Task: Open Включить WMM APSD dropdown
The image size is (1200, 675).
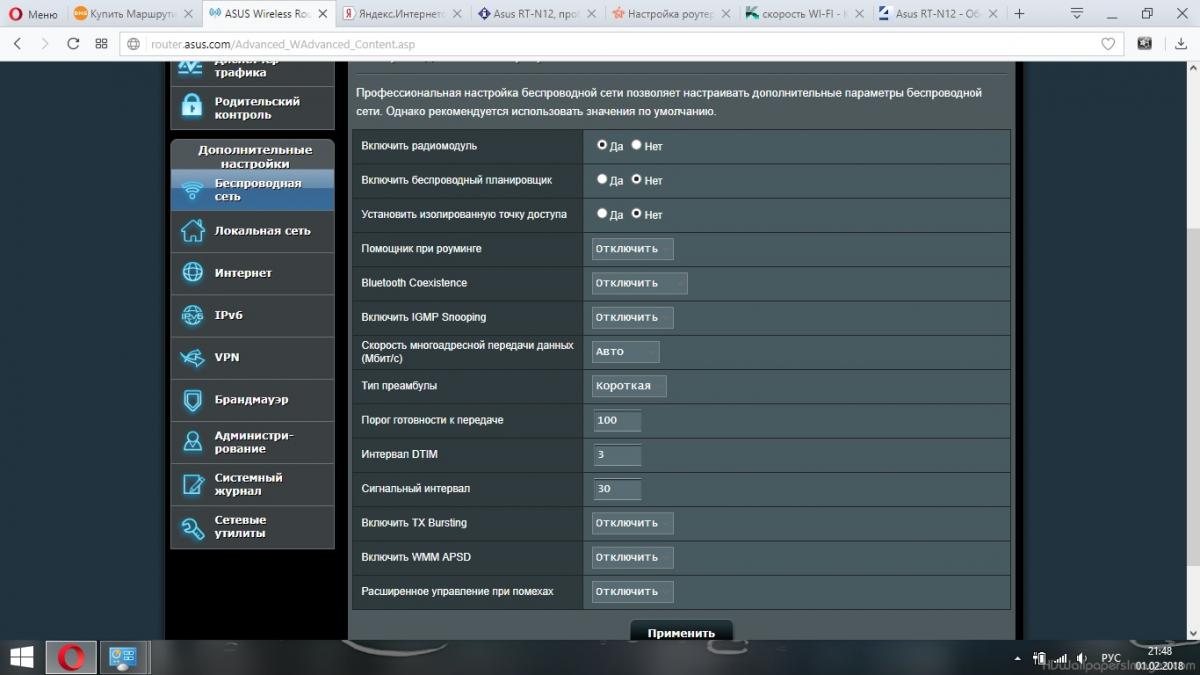Action: coord(632,557)
